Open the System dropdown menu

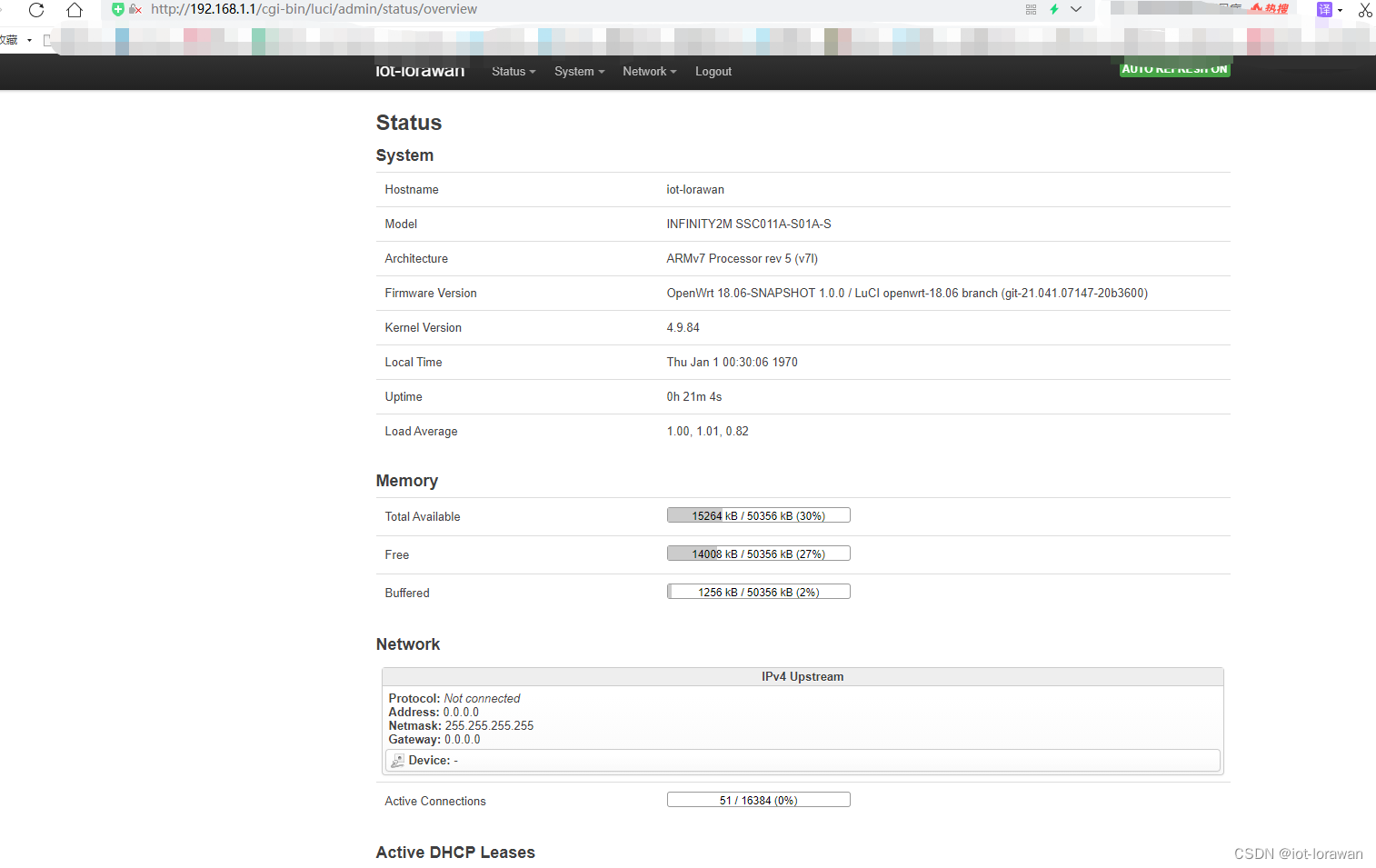pos(578,72)
